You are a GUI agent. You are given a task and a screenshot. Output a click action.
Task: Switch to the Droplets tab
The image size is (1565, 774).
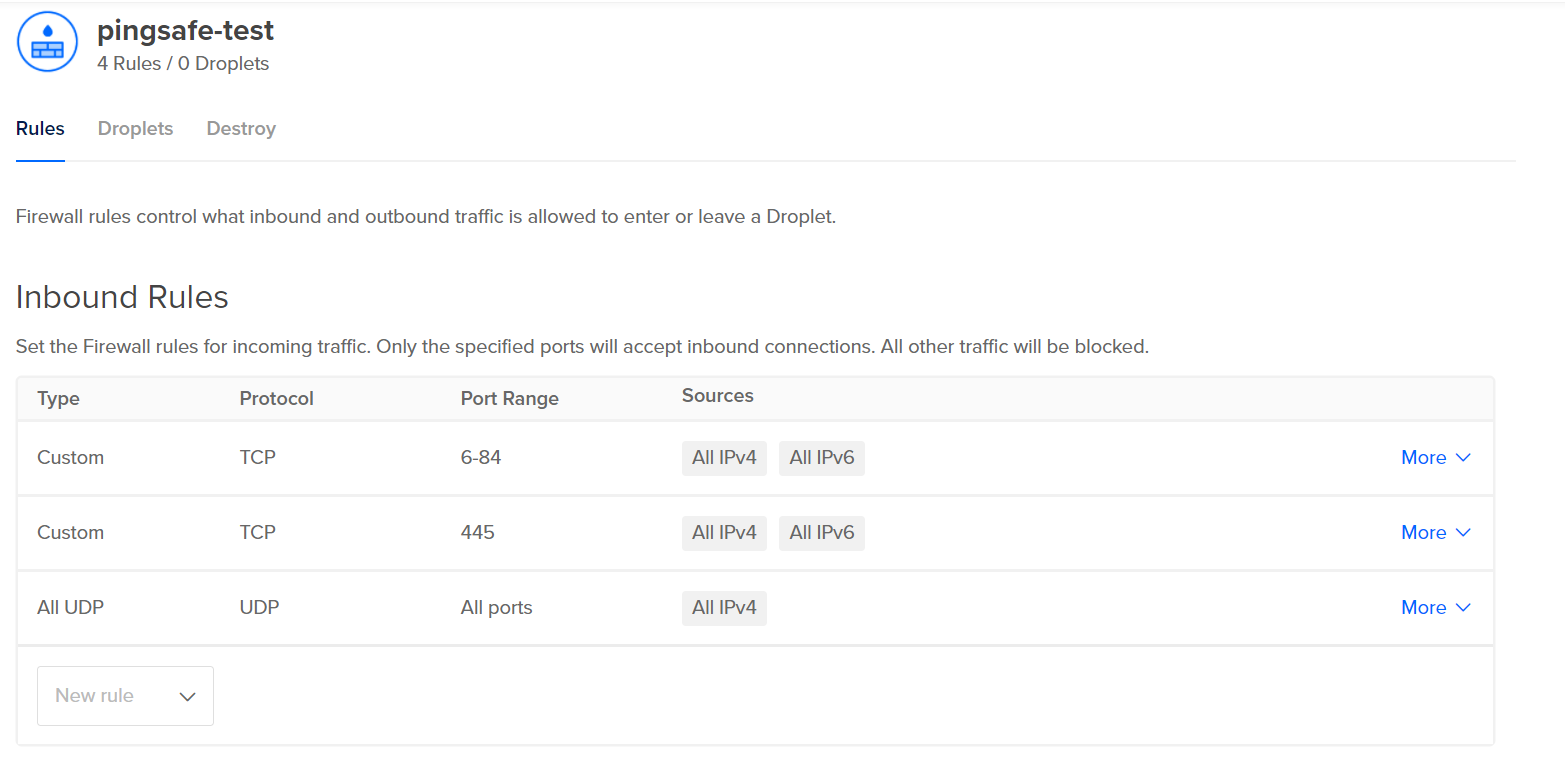[135, 129]
